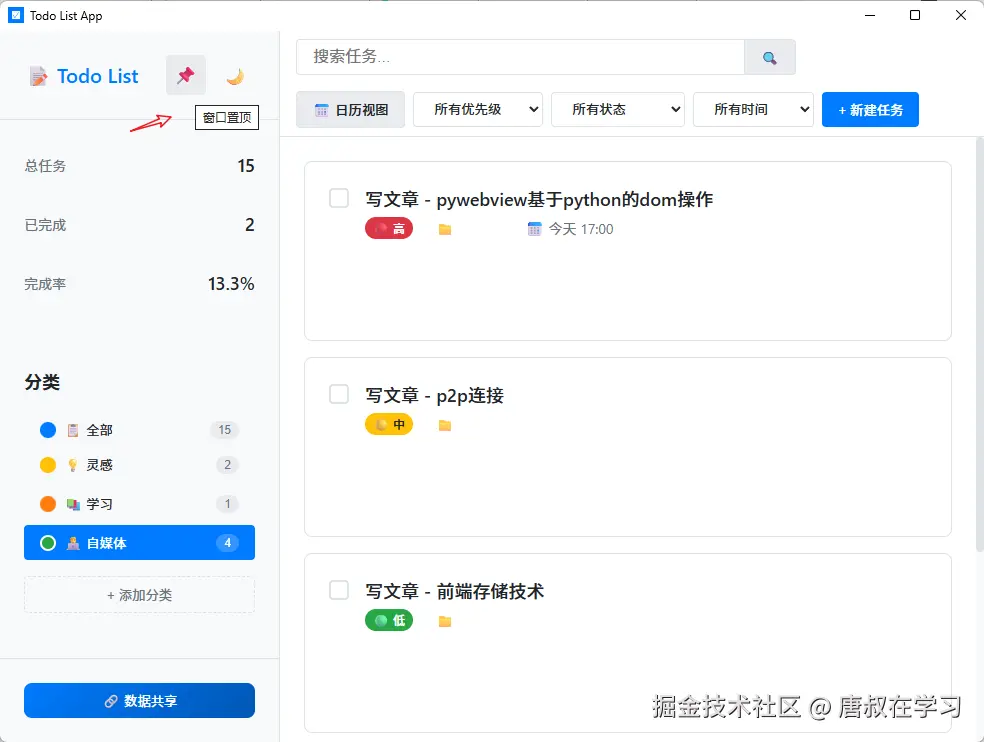
Task: Click folder icon on p2p连接 task card
Action: (445, 425)
